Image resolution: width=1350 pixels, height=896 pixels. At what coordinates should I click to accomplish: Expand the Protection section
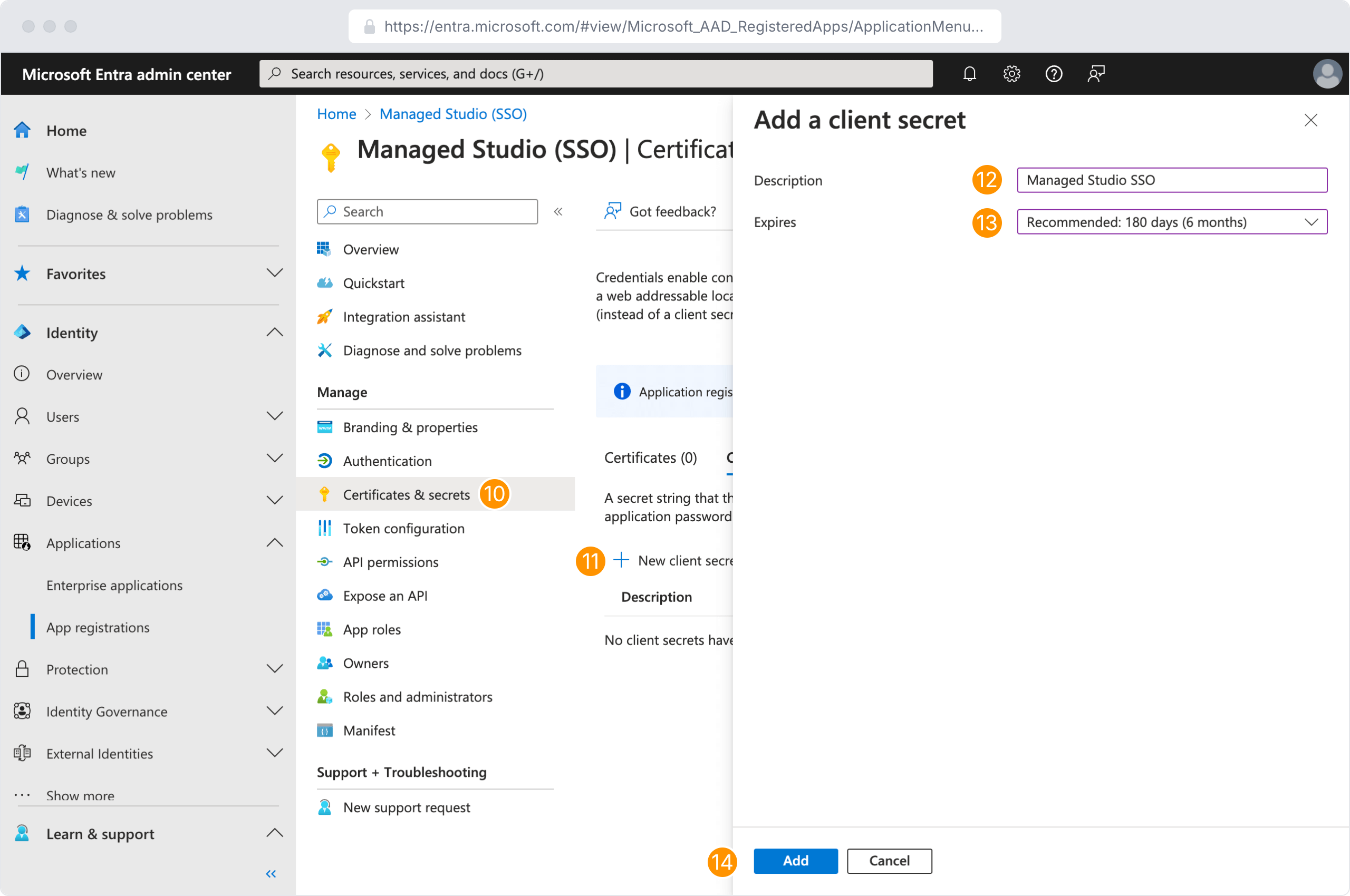click(274, 669)
